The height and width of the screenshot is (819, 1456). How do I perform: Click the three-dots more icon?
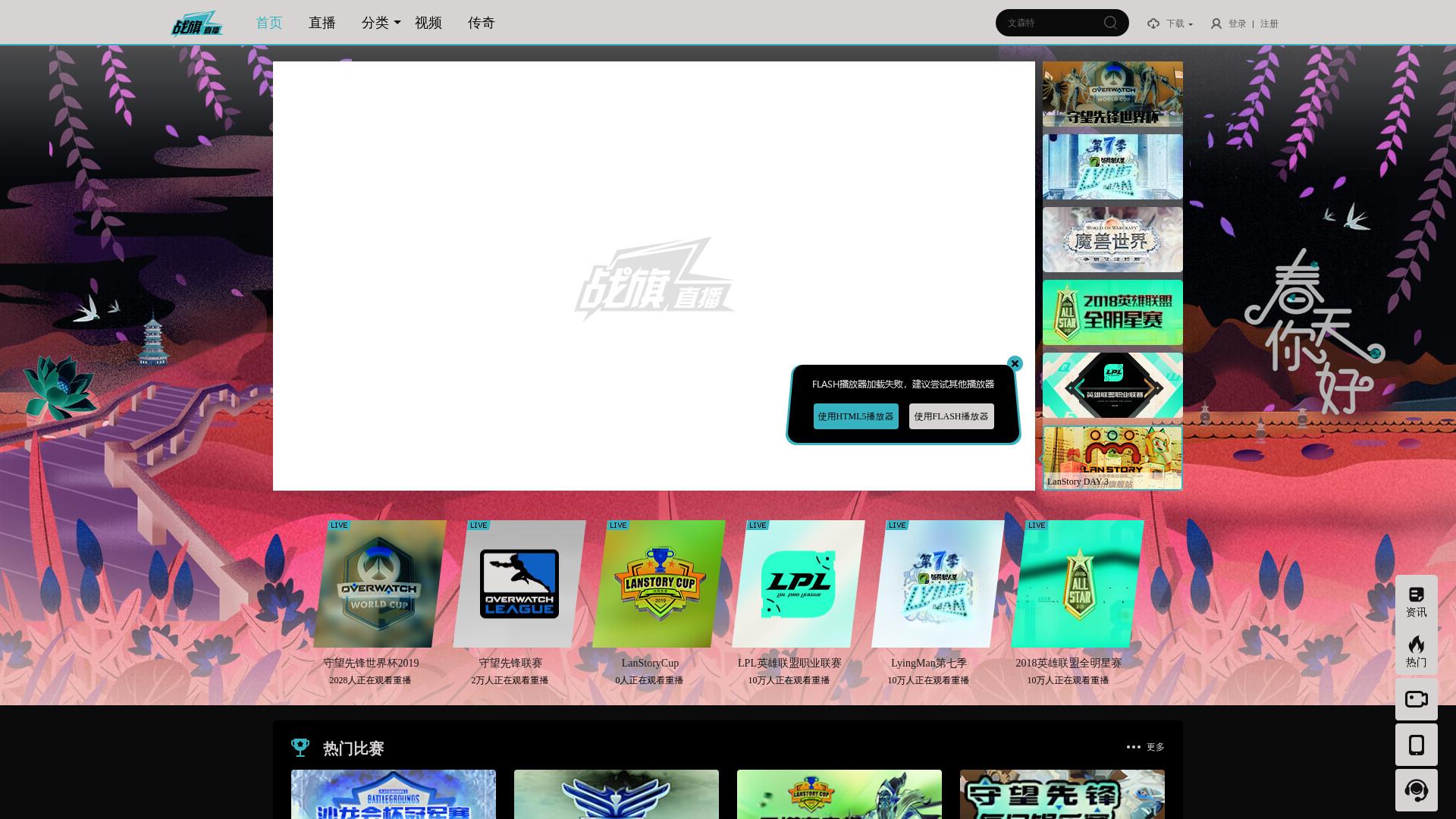click(x=1134, y=747)
